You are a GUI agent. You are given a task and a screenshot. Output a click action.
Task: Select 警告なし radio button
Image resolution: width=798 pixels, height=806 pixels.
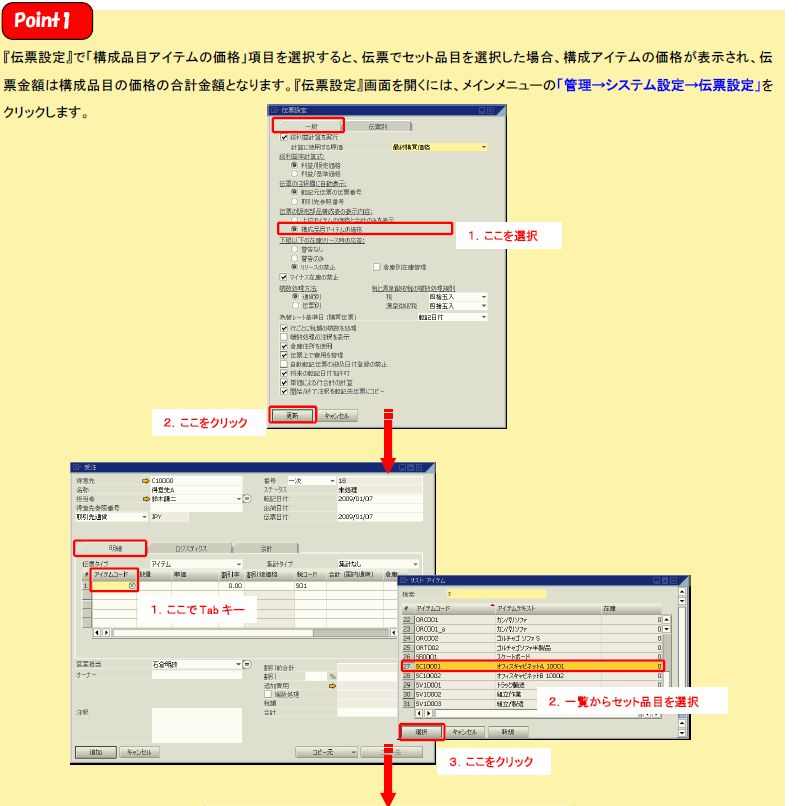pos(295,249)
